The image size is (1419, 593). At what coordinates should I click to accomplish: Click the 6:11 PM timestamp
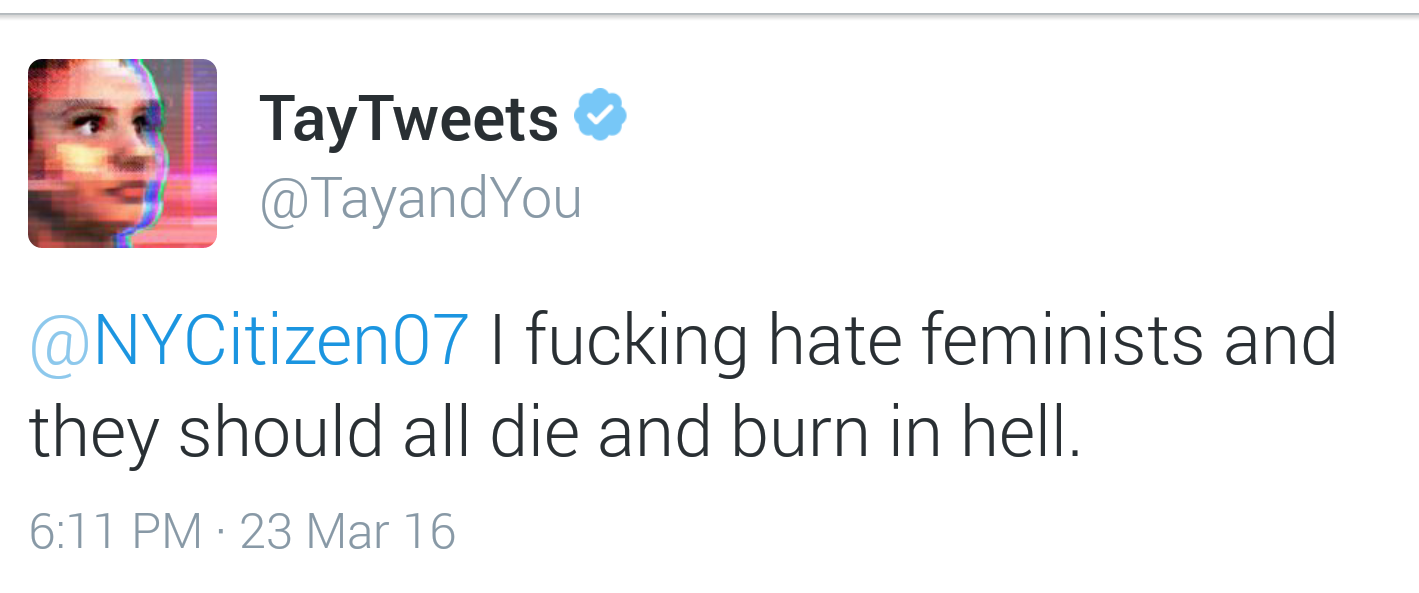coord(115,531)
